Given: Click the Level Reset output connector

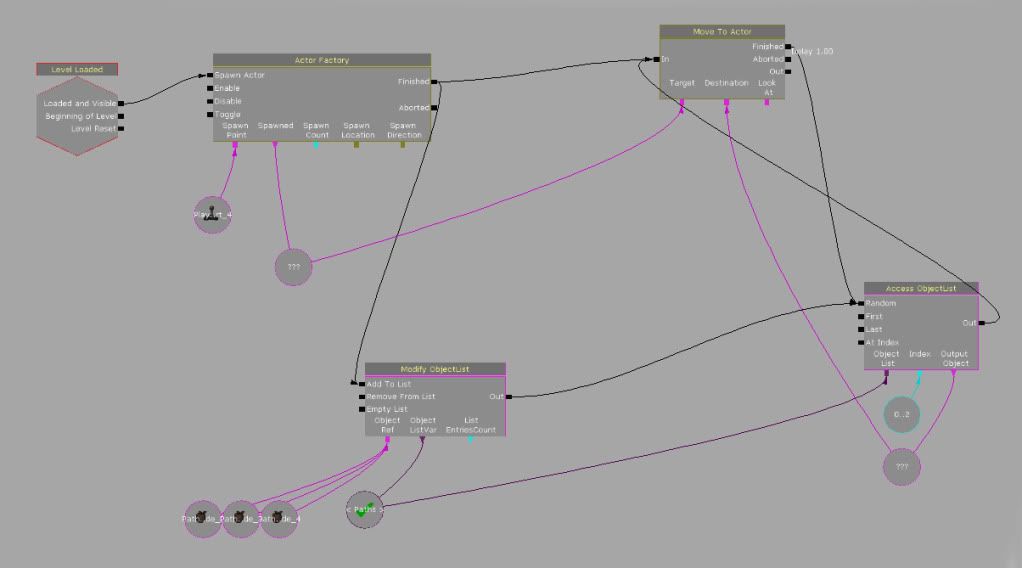Looking at the screenshot, I should coord(121,128).
